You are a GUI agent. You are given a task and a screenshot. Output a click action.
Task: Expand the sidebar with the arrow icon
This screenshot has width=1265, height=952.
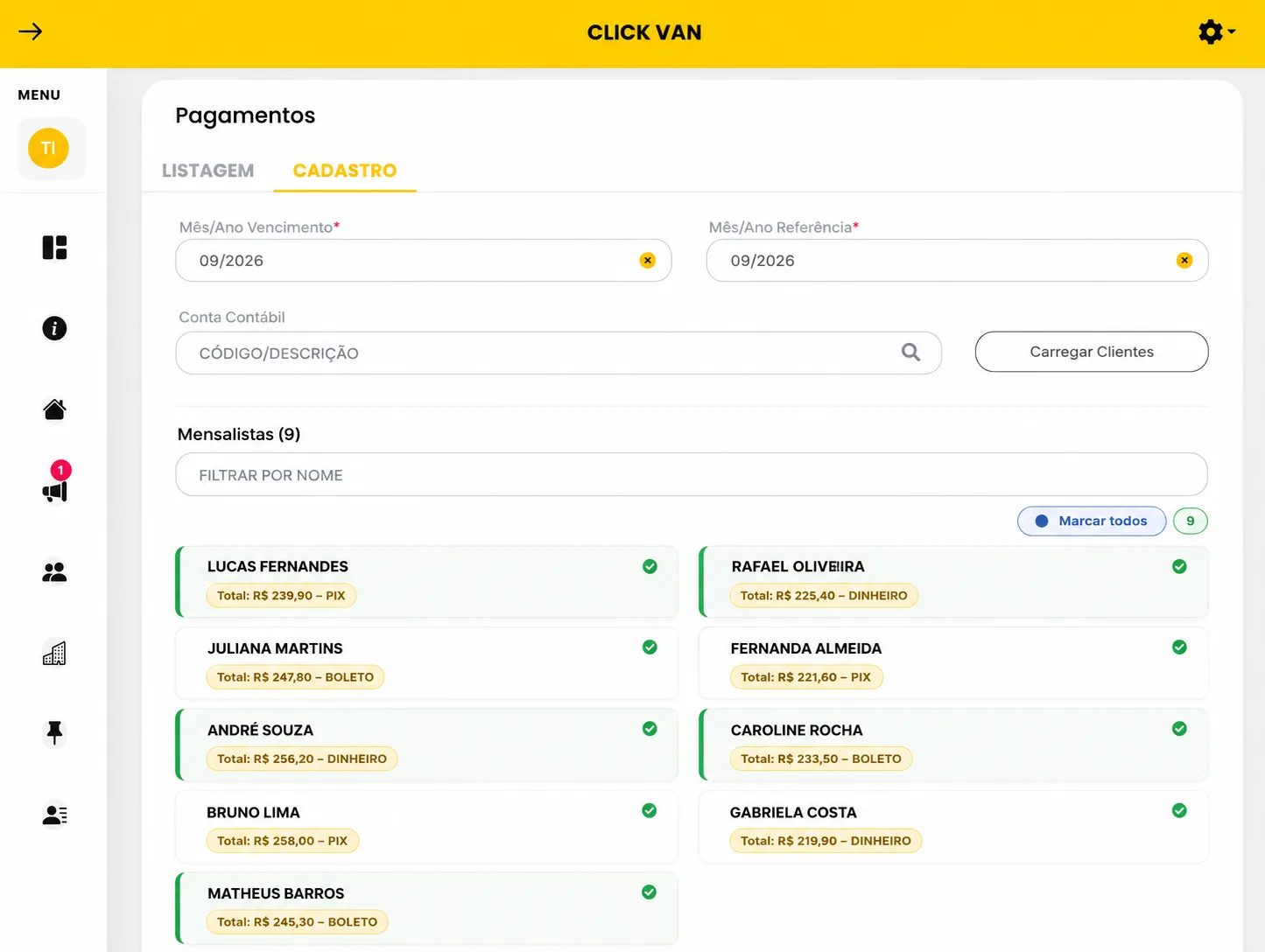(x=31, y=32)
